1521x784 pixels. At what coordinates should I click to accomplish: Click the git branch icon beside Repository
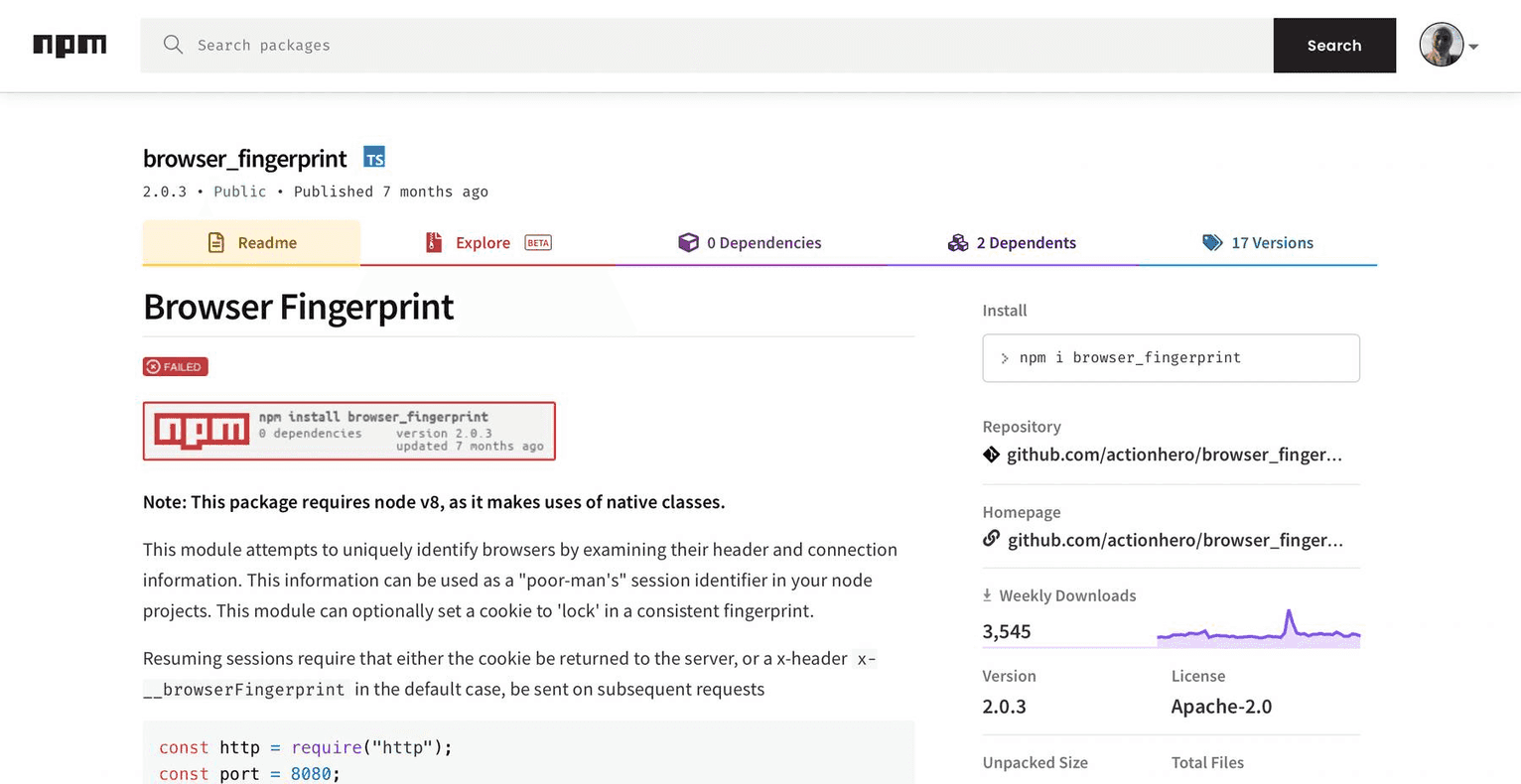(x=990, y=454)
